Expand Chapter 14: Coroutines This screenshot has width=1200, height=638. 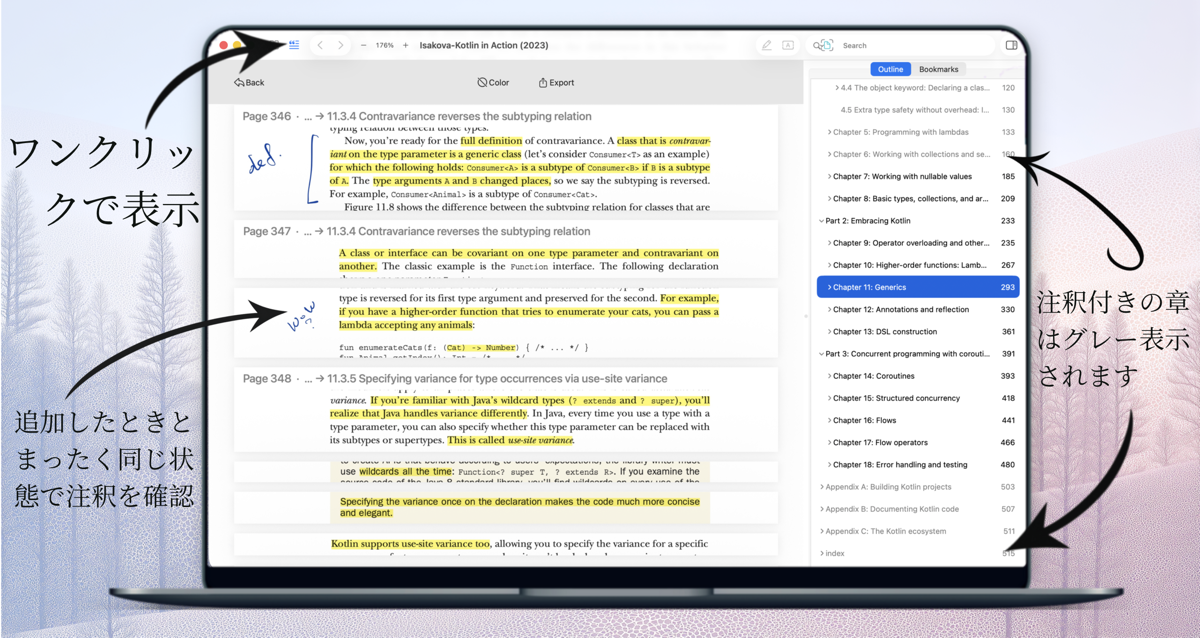[x=829, y=376]
